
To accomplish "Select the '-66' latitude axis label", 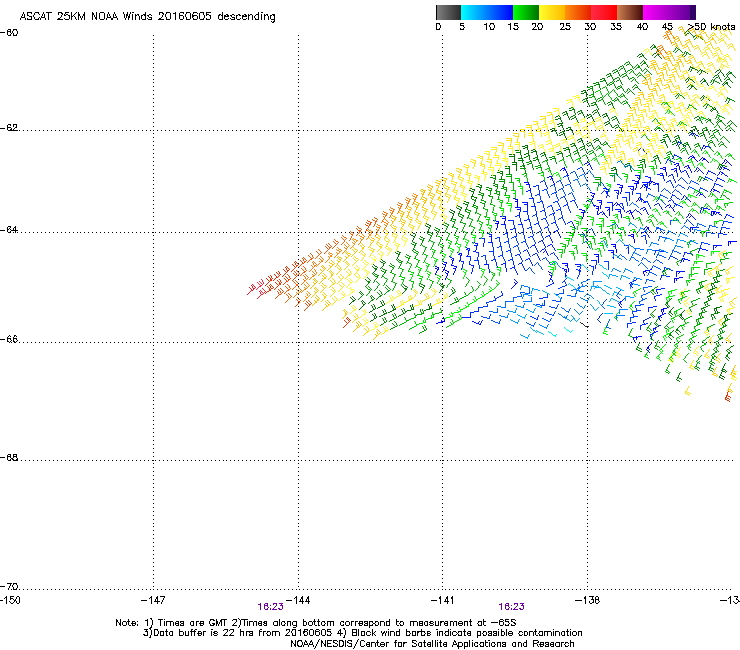I will point(9,339).
